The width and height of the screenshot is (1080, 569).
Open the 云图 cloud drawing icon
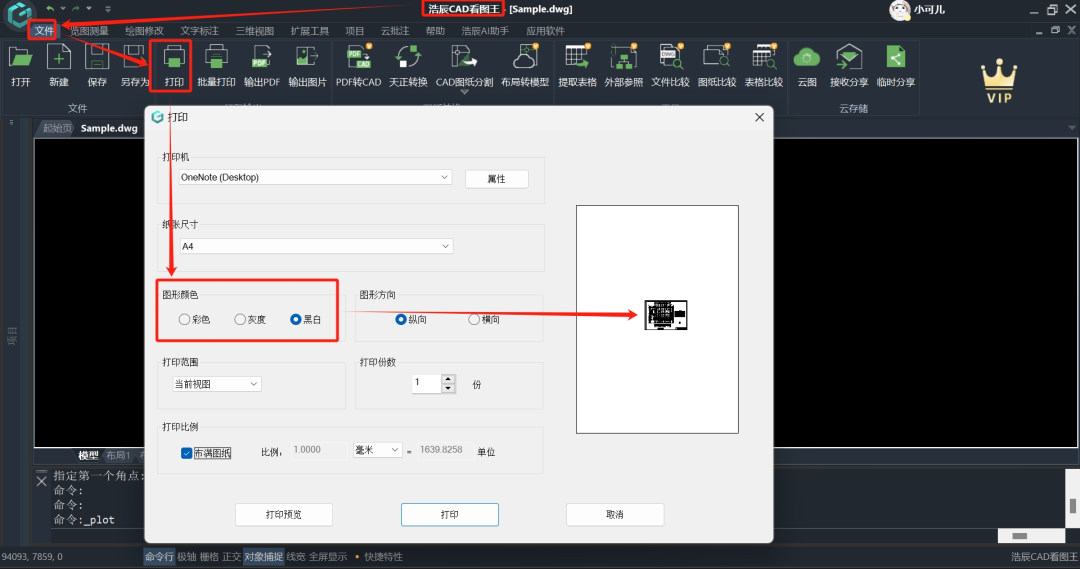(x=807, y=57)
